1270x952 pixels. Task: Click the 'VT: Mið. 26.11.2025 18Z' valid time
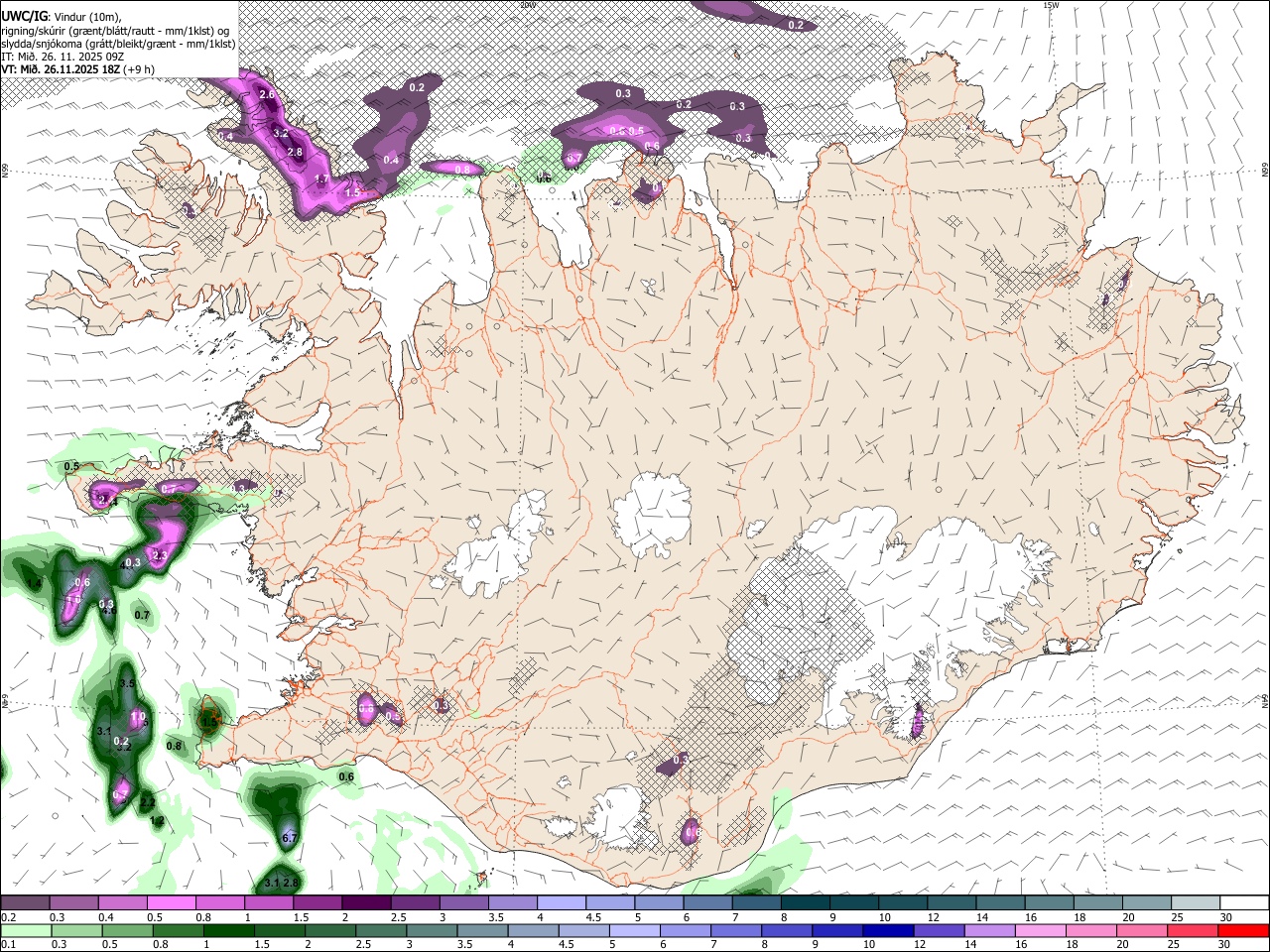pos(61,69)
